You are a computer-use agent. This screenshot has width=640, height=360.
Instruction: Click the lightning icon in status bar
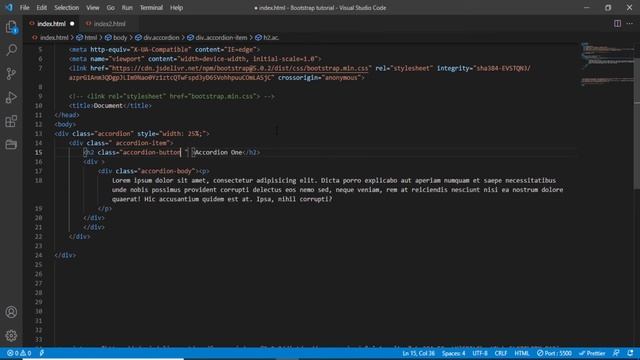click(42, 353)
